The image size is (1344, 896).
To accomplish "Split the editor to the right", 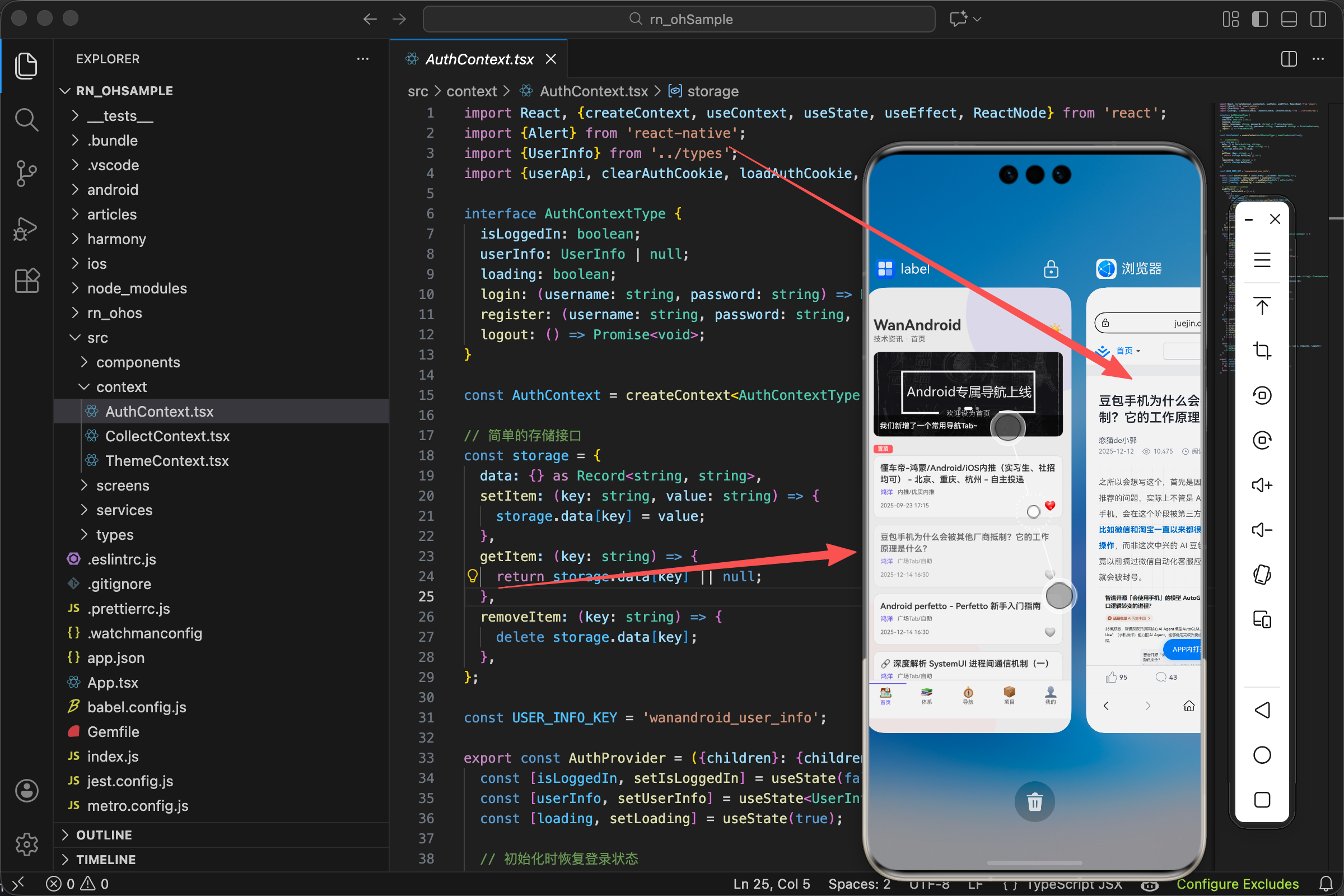I will (x=1289, y=59).
